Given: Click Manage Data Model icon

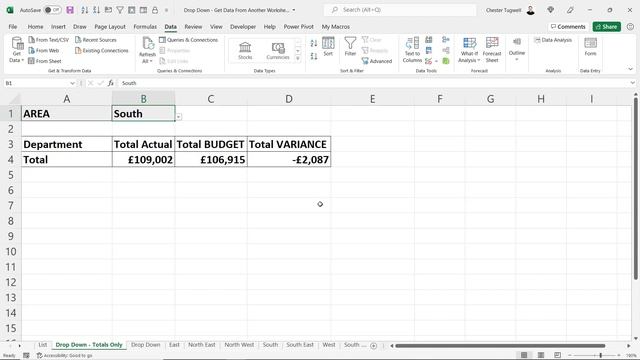Looking at the screenshot, I should click(x=446, y=61).
